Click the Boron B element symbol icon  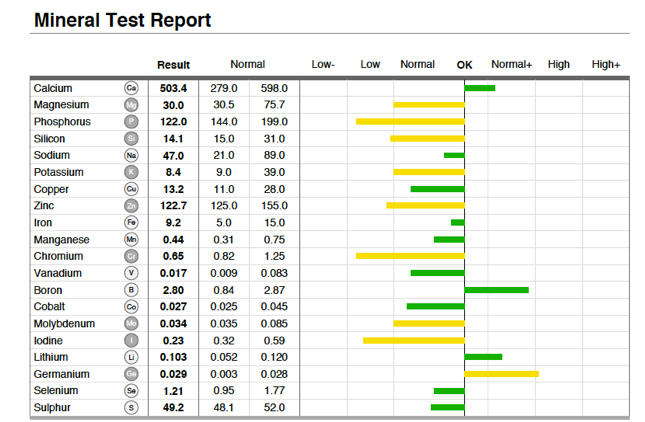131,290
